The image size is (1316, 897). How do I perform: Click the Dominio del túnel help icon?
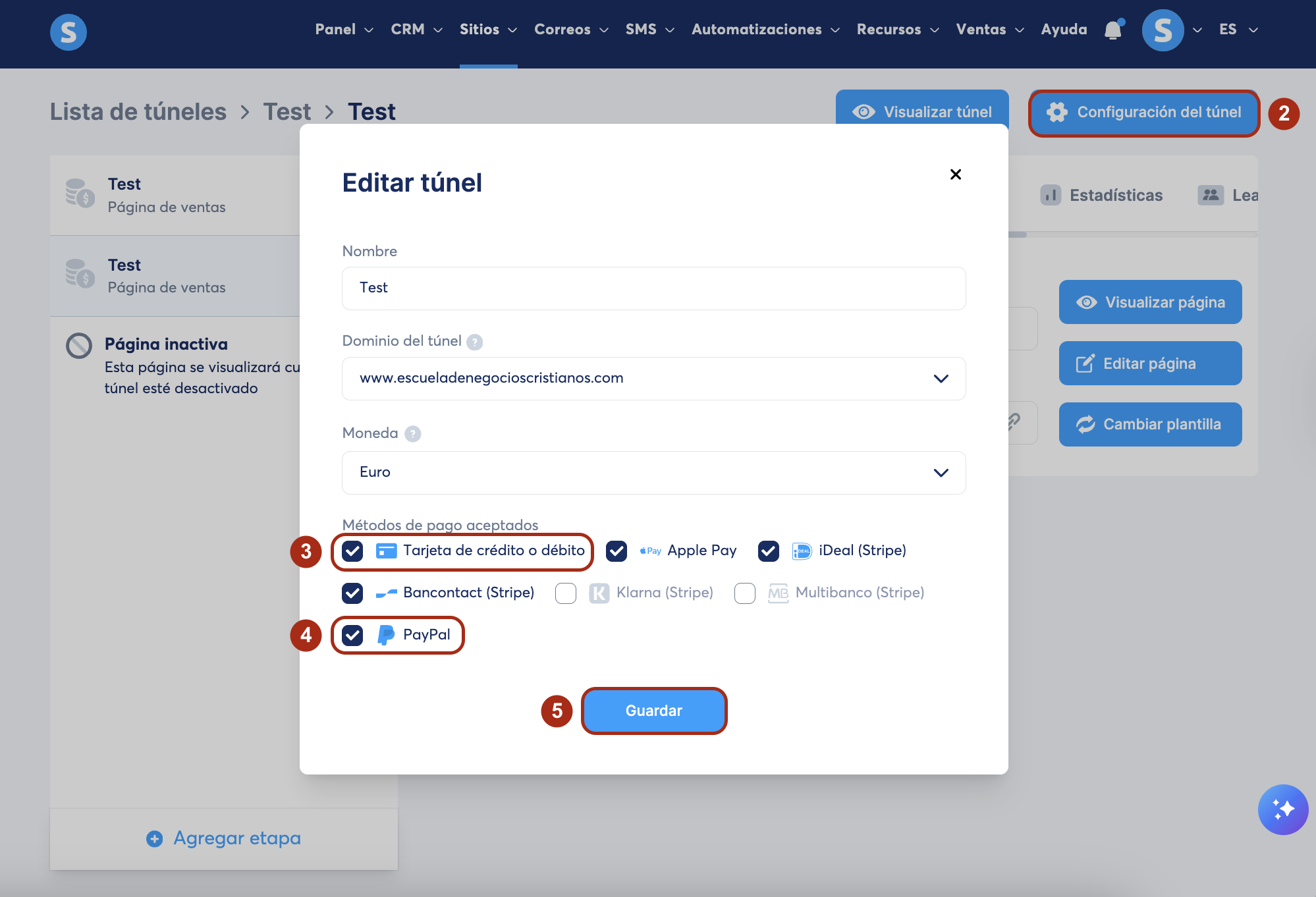474,342
